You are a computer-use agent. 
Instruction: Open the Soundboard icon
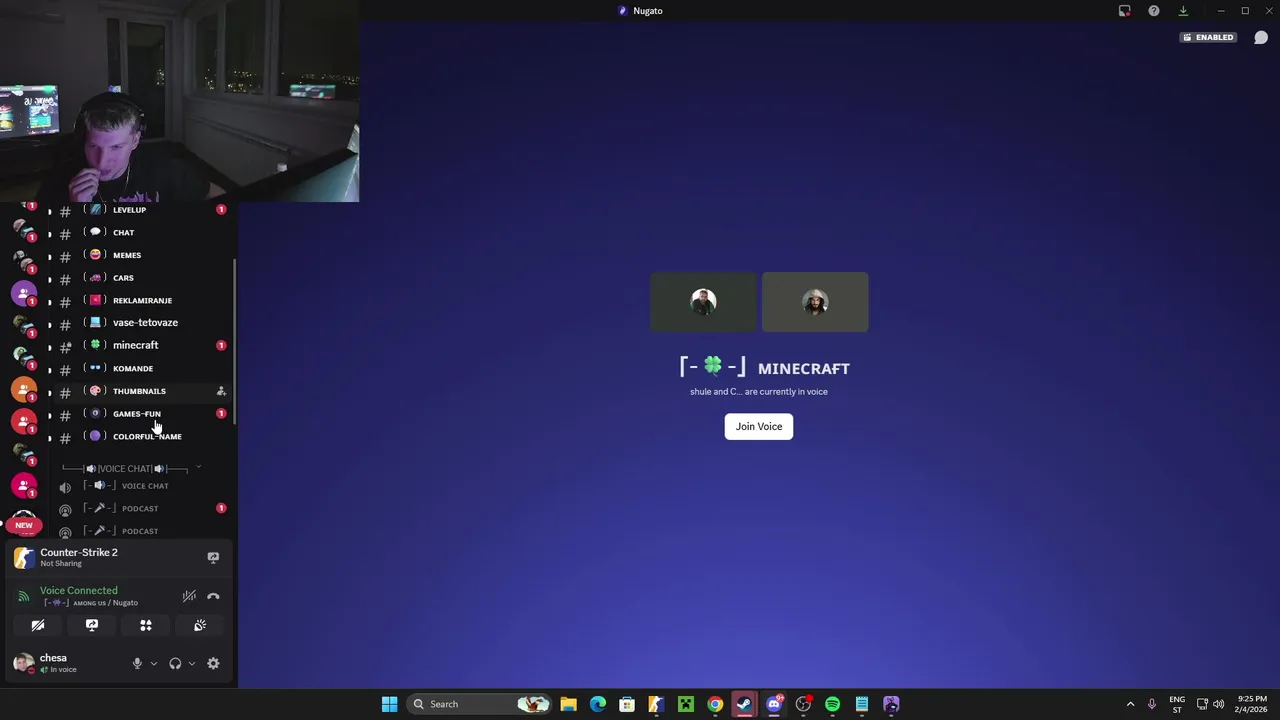pos(200,625)
